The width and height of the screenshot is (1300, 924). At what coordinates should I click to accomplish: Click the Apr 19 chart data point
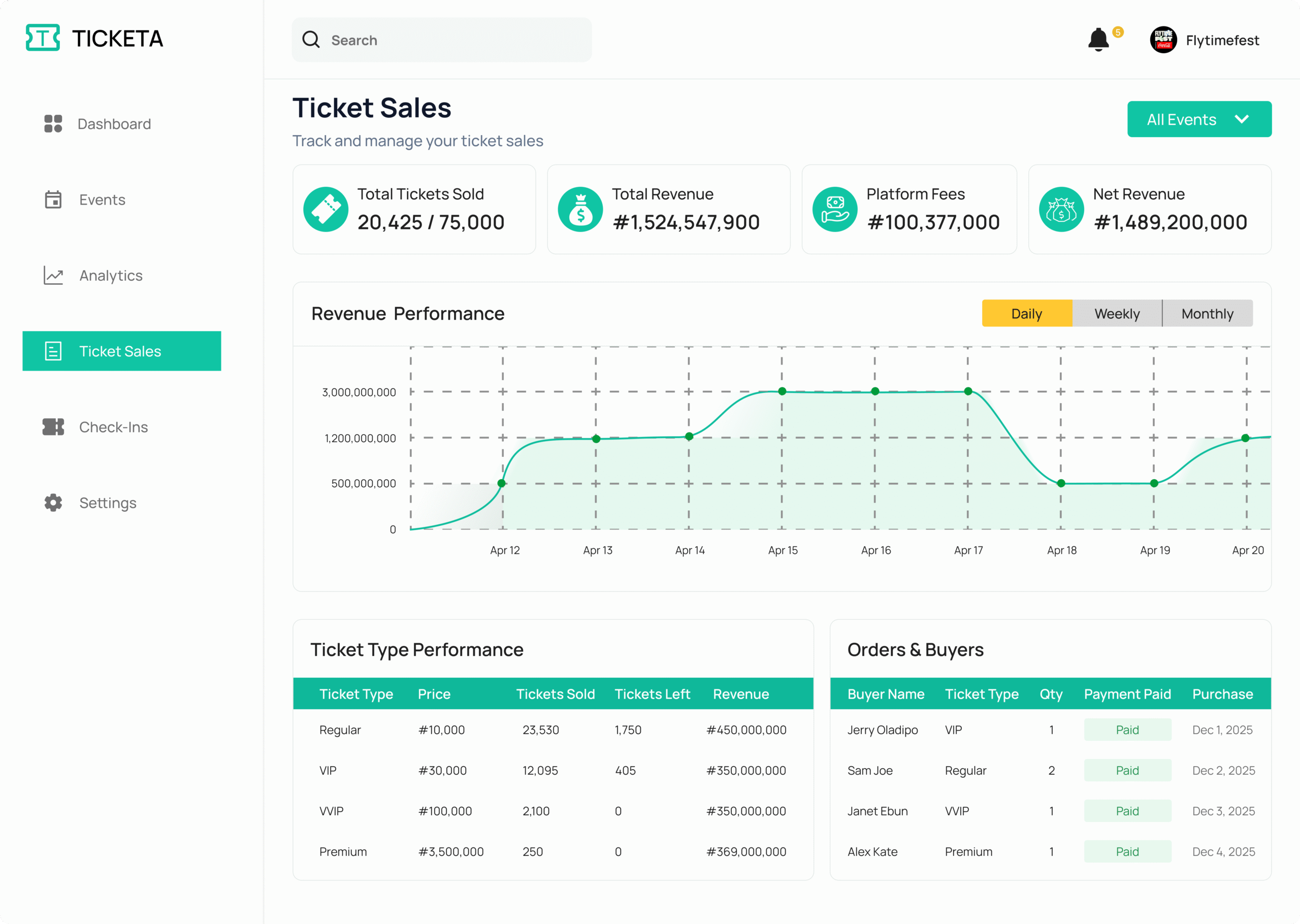[1154, 483]
